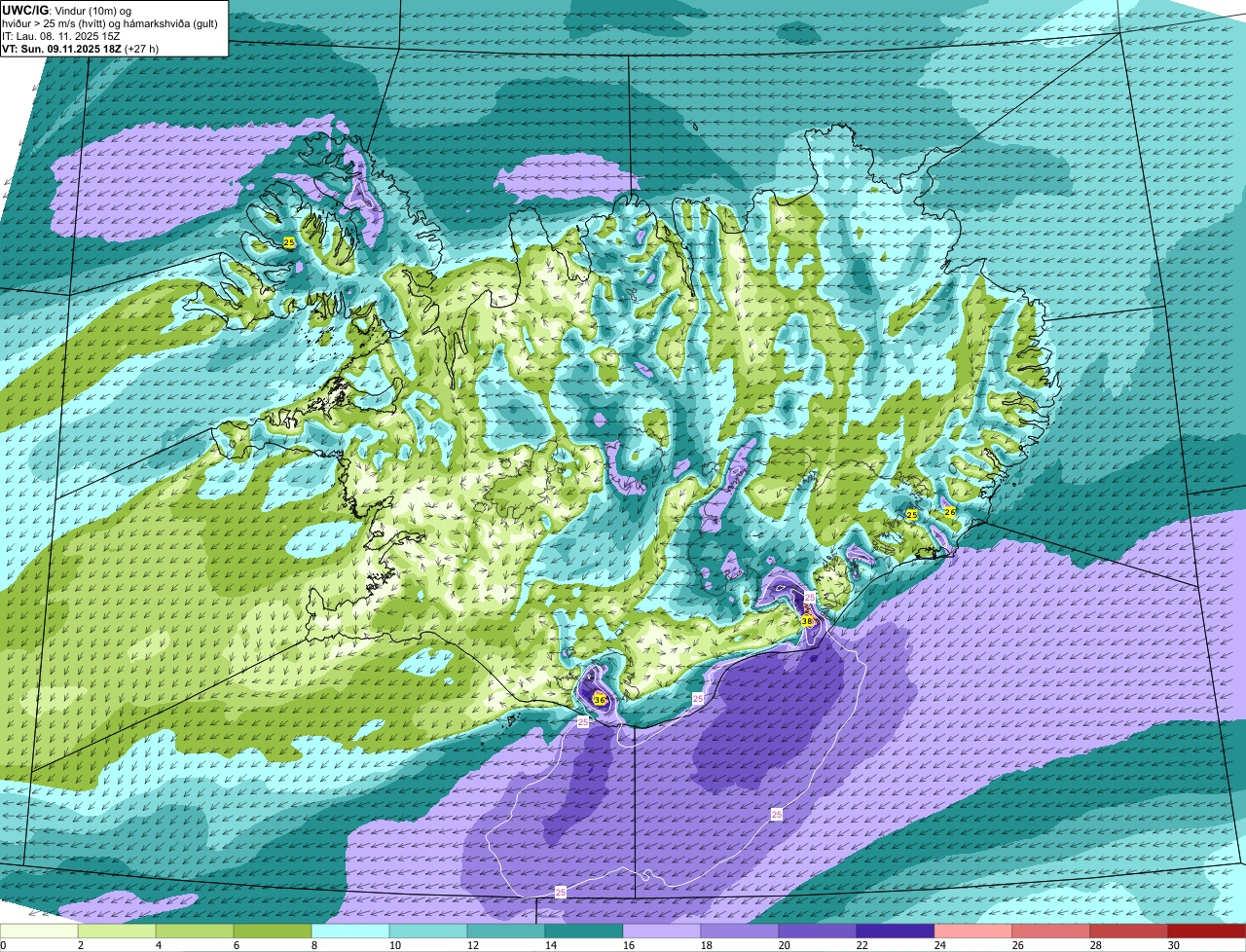Click the legend tick label '16'
1246x952 pixels.
(629, 945)
